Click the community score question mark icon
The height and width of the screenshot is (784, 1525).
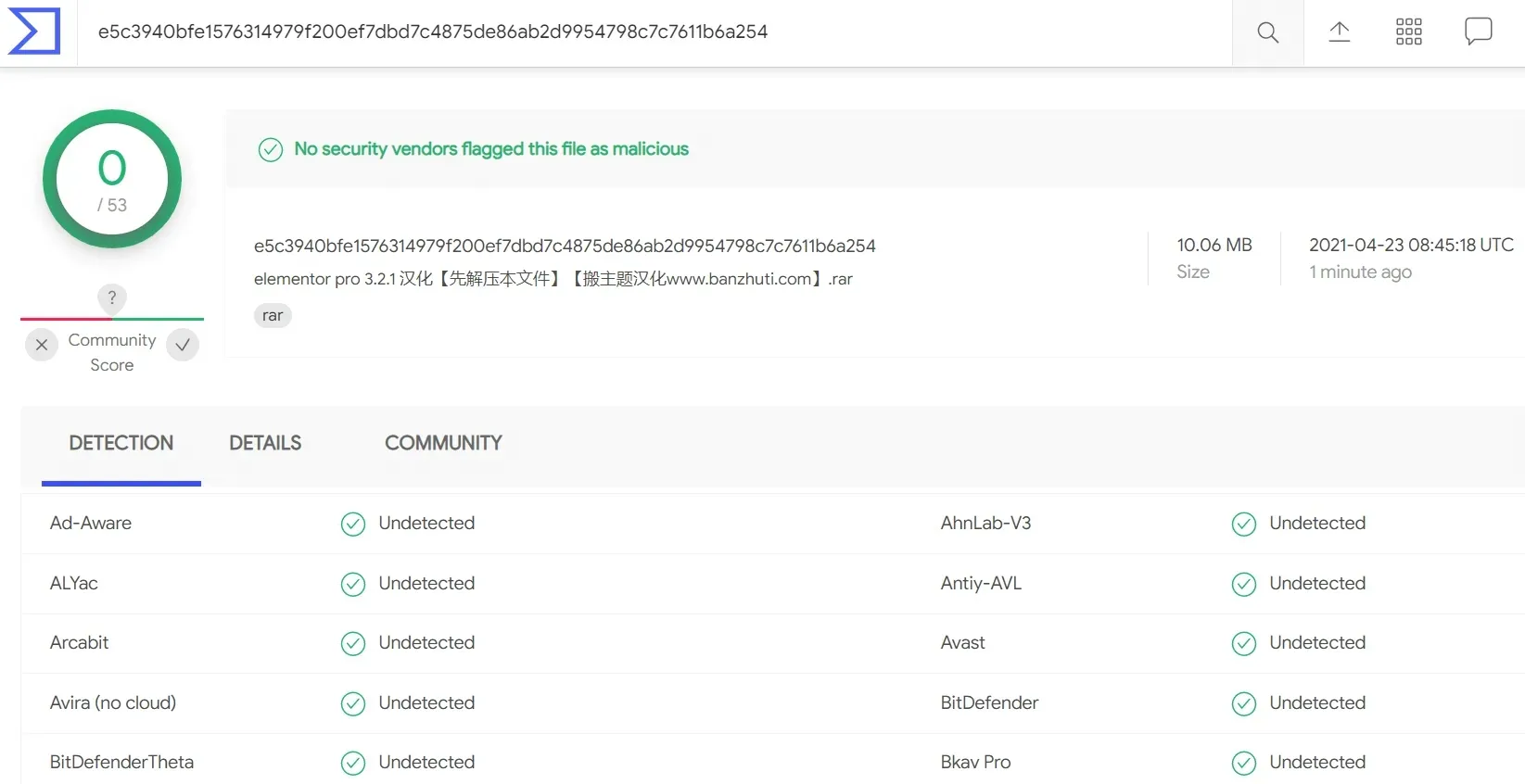[x=112, y=297]
